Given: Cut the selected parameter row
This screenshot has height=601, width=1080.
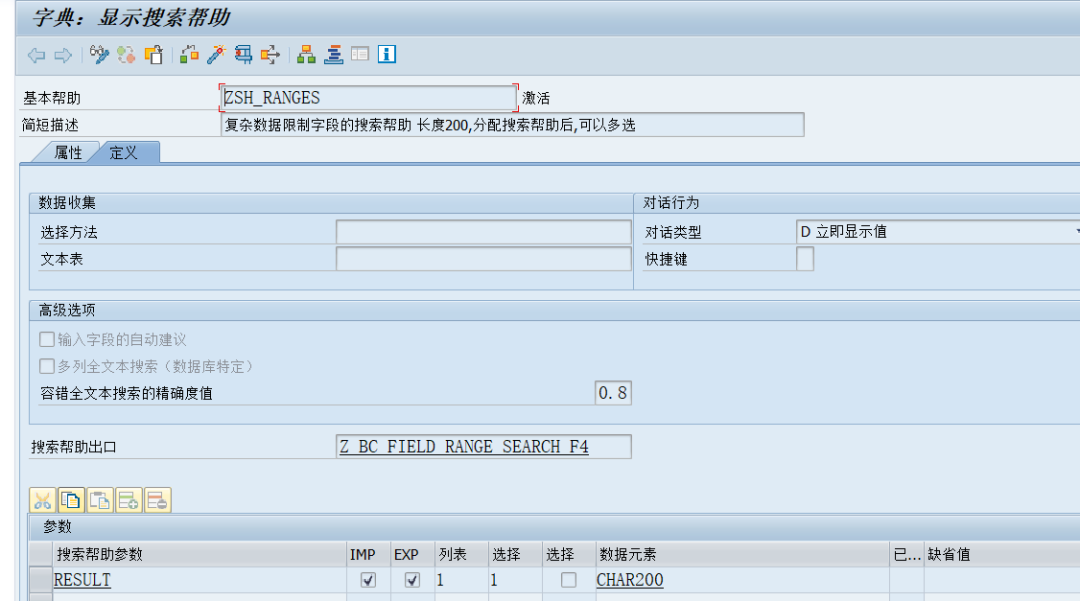Looking at the screenshot, I should (x=42, y=500).
